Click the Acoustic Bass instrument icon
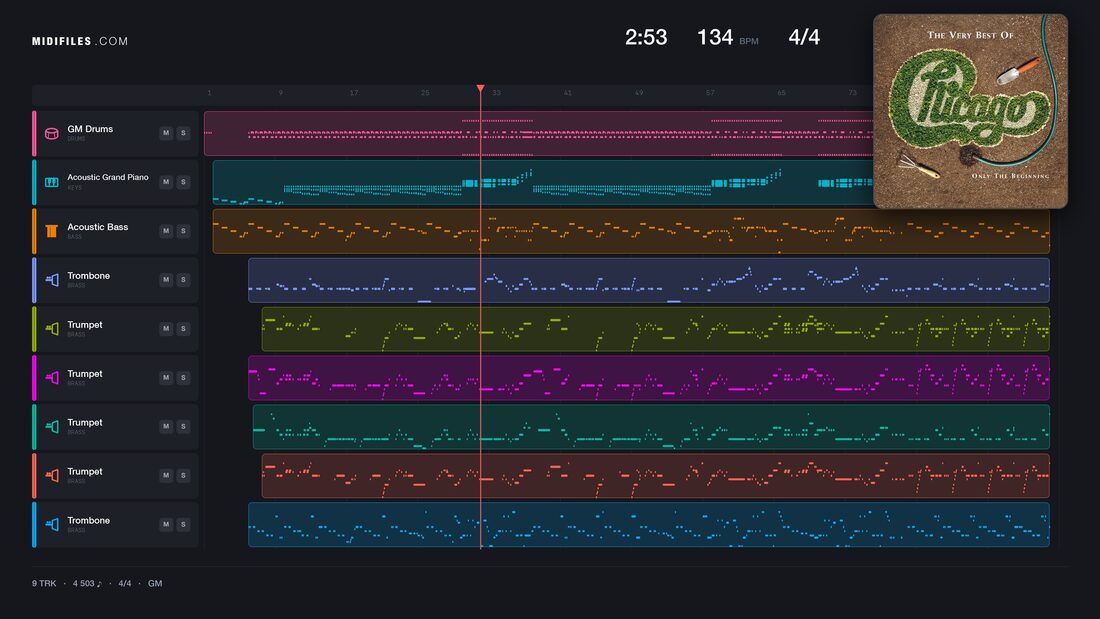This screenshot has width=1100, height=619. (52, 231)
